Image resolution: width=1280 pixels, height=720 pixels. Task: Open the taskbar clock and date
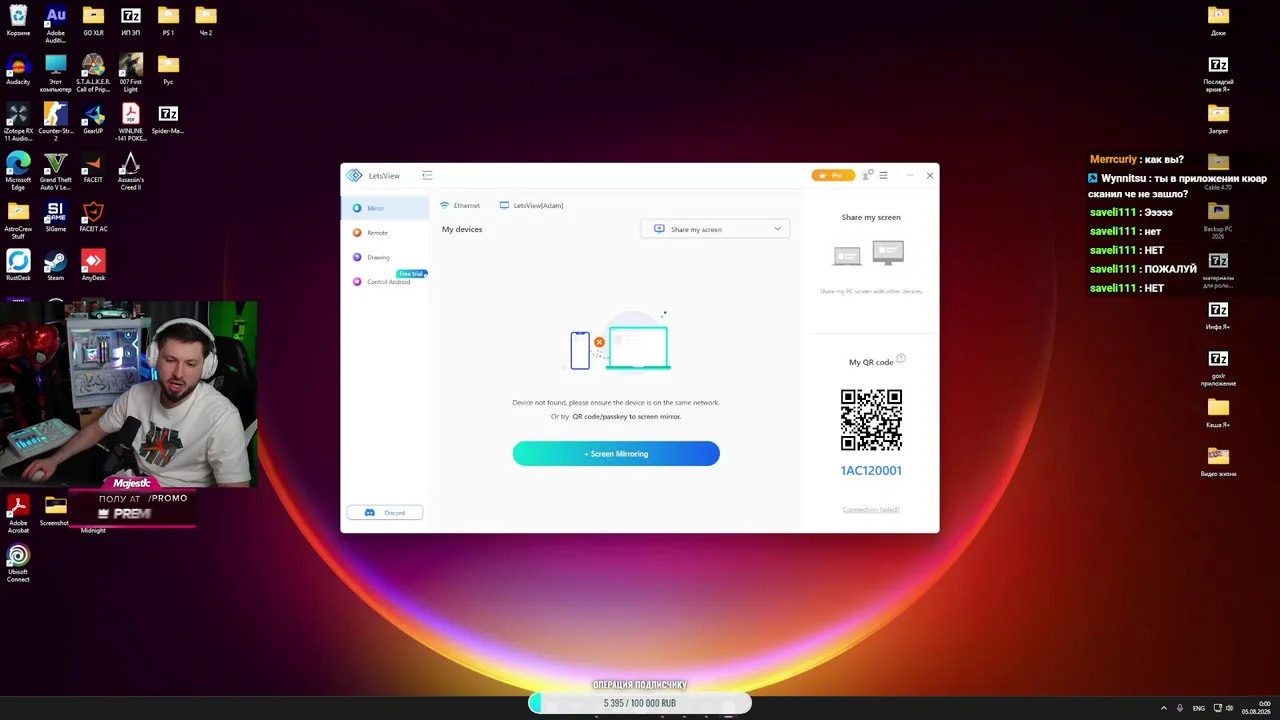coord(1256,708)
